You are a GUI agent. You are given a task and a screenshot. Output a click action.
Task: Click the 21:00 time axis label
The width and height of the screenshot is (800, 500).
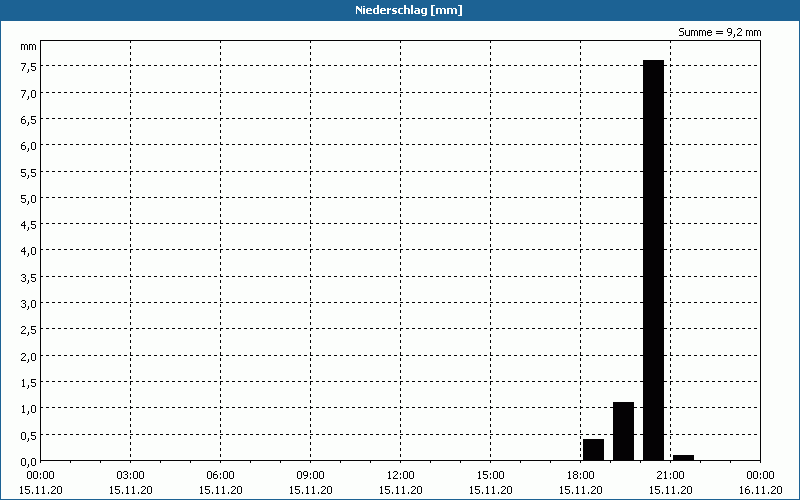pos(670,476)
